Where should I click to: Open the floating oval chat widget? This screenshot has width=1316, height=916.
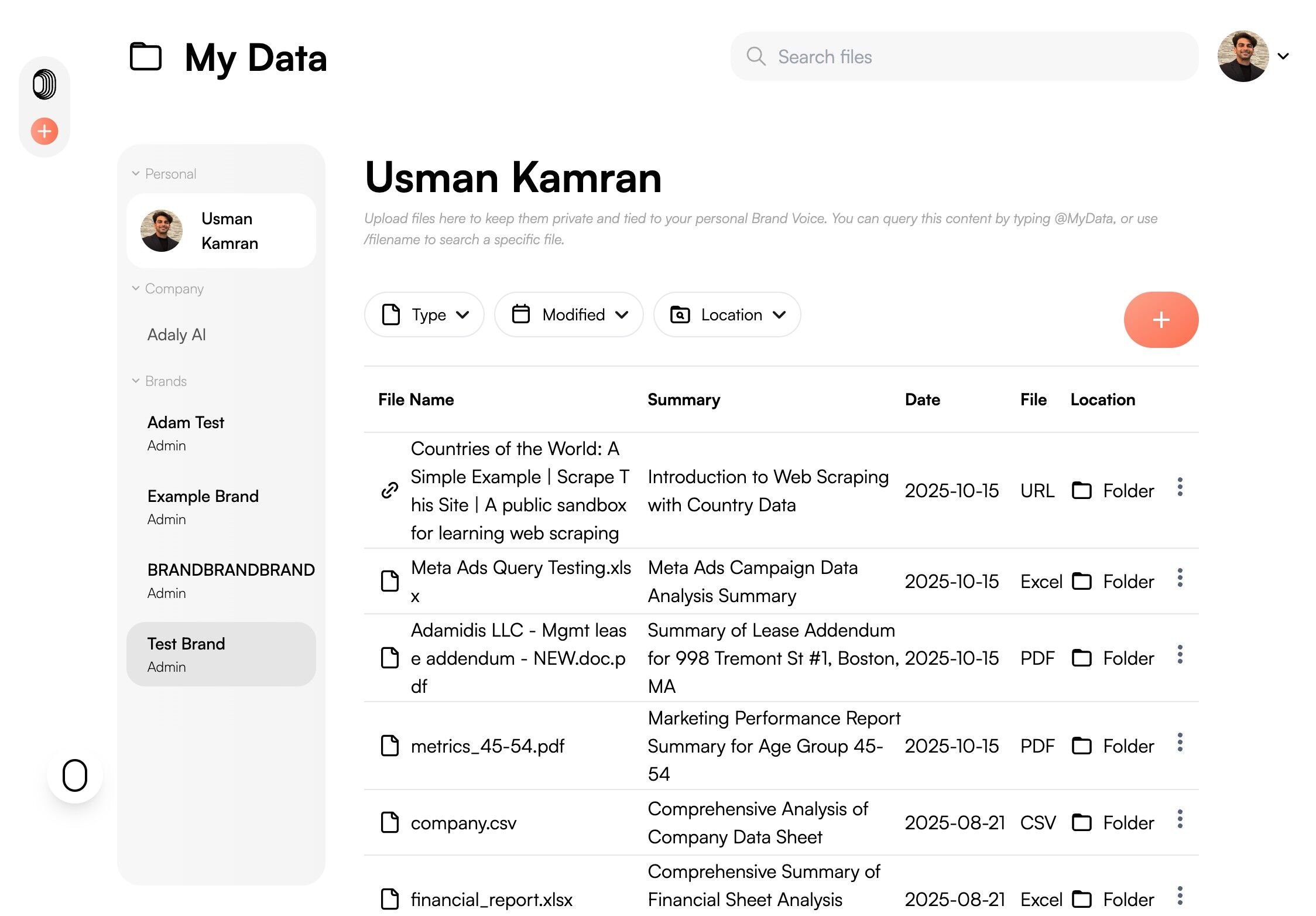75,775
